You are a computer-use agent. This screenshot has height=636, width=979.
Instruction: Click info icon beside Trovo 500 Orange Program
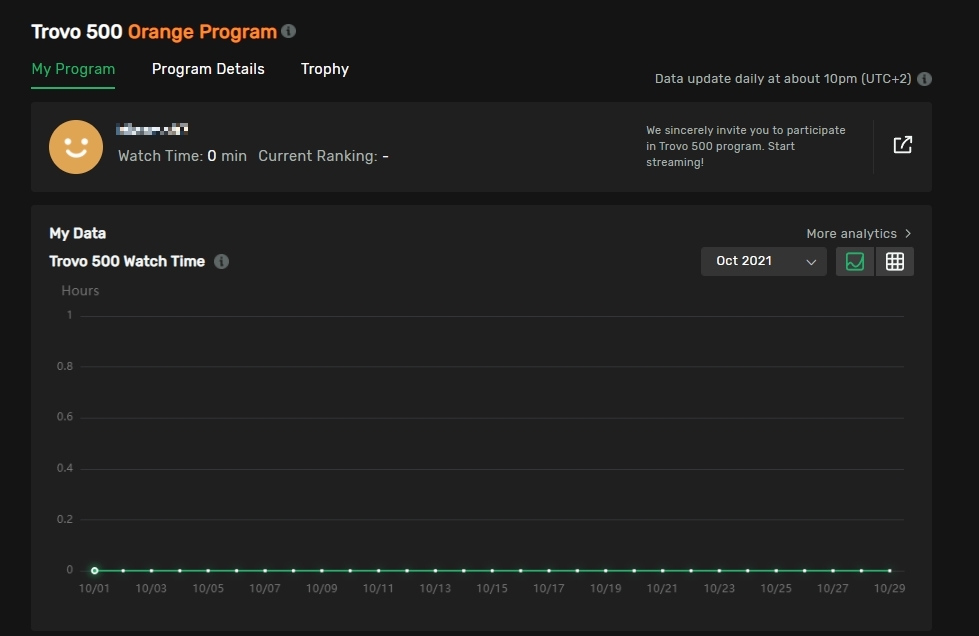[289, 31]
